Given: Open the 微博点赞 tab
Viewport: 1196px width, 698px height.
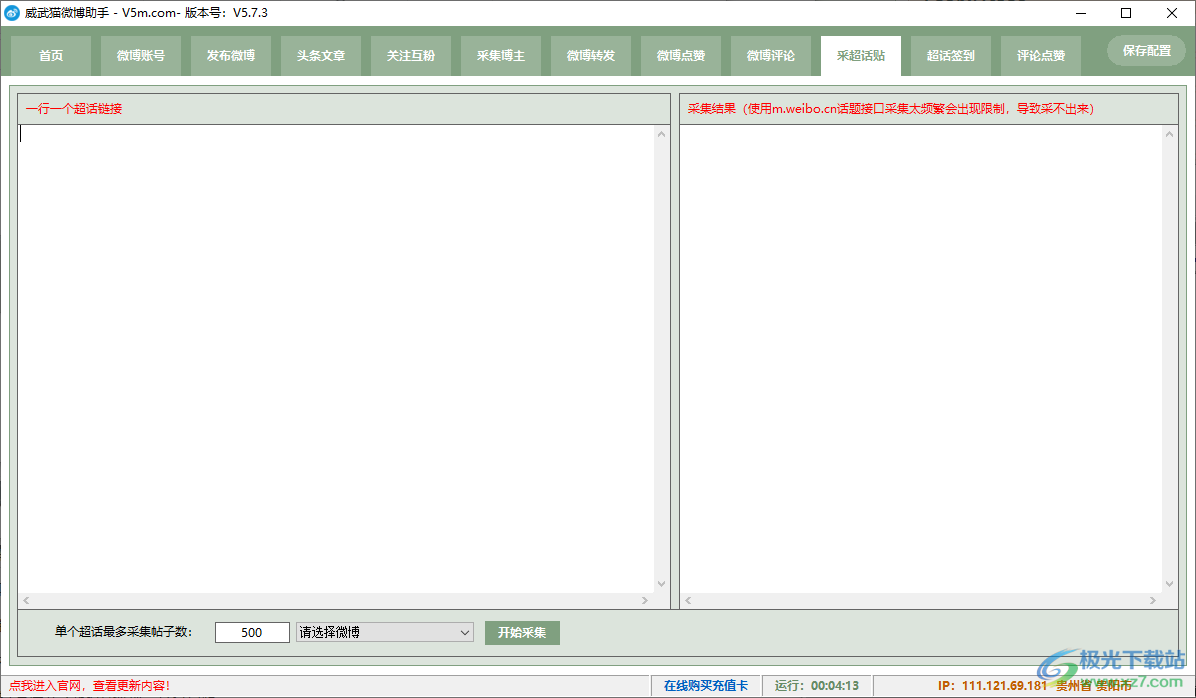Looking at the screenshot, I should pos(681,56).
